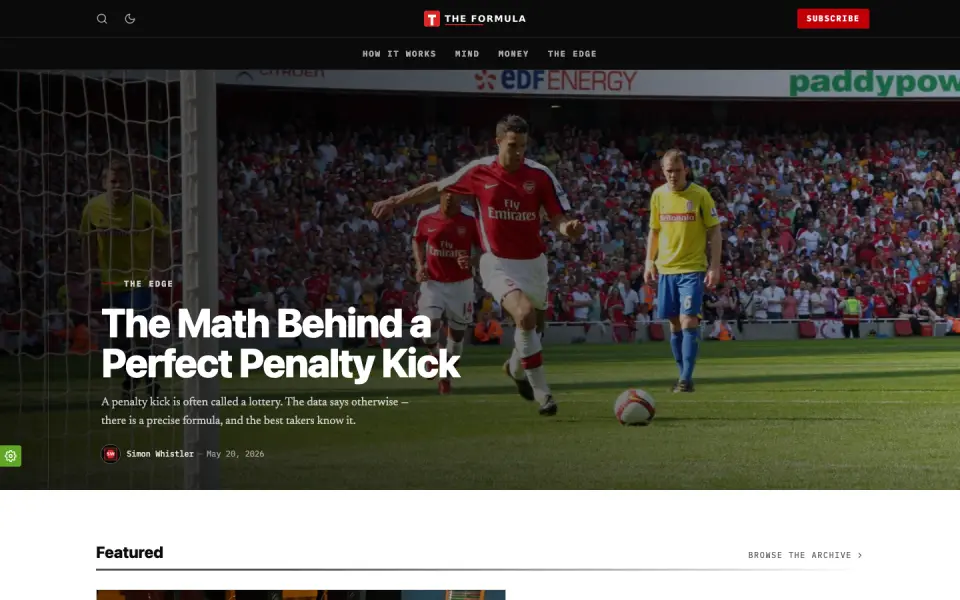Screen dimensions: 960x600
Task: Click chevron next to Browse the Archive
Action: [x=860, y=555]
